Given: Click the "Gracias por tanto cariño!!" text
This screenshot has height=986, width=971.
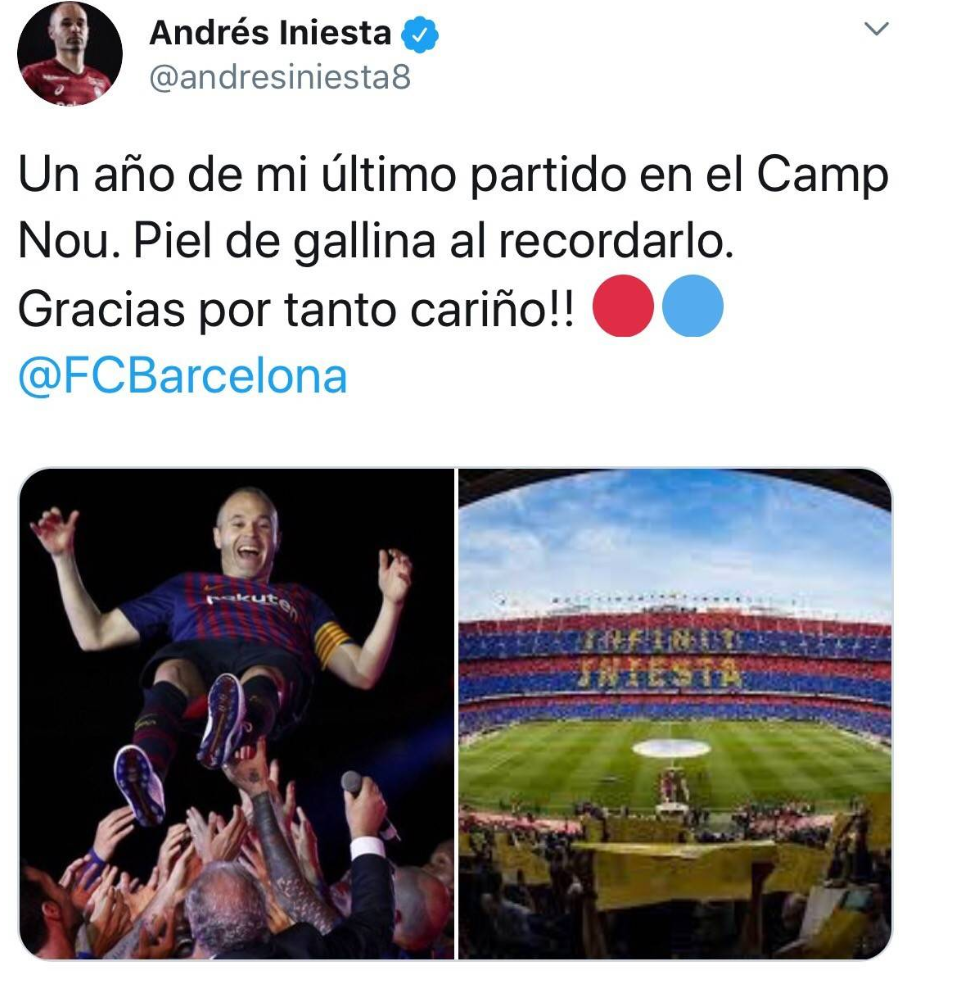Looking at the screenshot, I should 296,309.
